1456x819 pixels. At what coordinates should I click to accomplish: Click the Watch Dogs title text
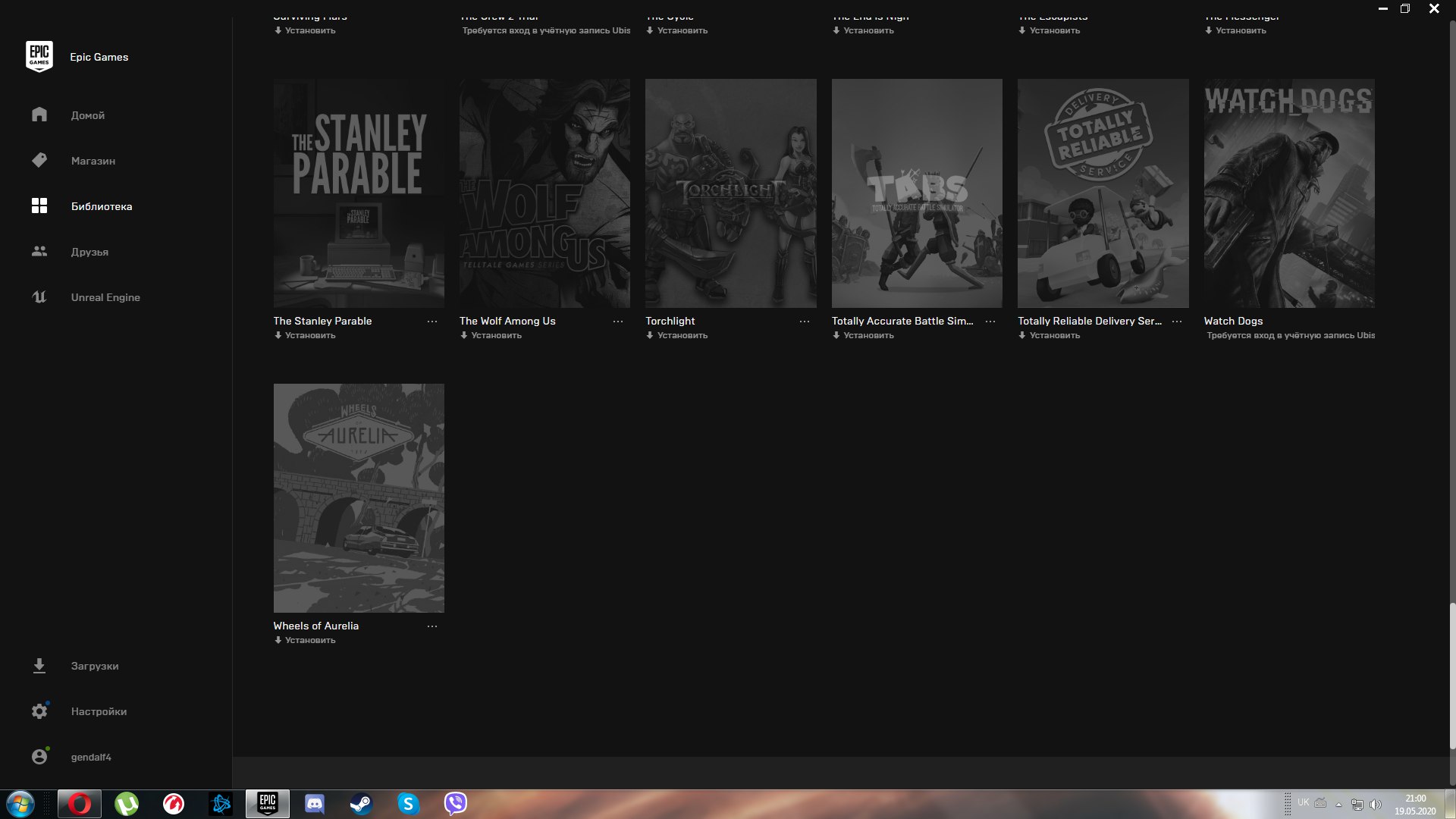tap(1233, 321)
